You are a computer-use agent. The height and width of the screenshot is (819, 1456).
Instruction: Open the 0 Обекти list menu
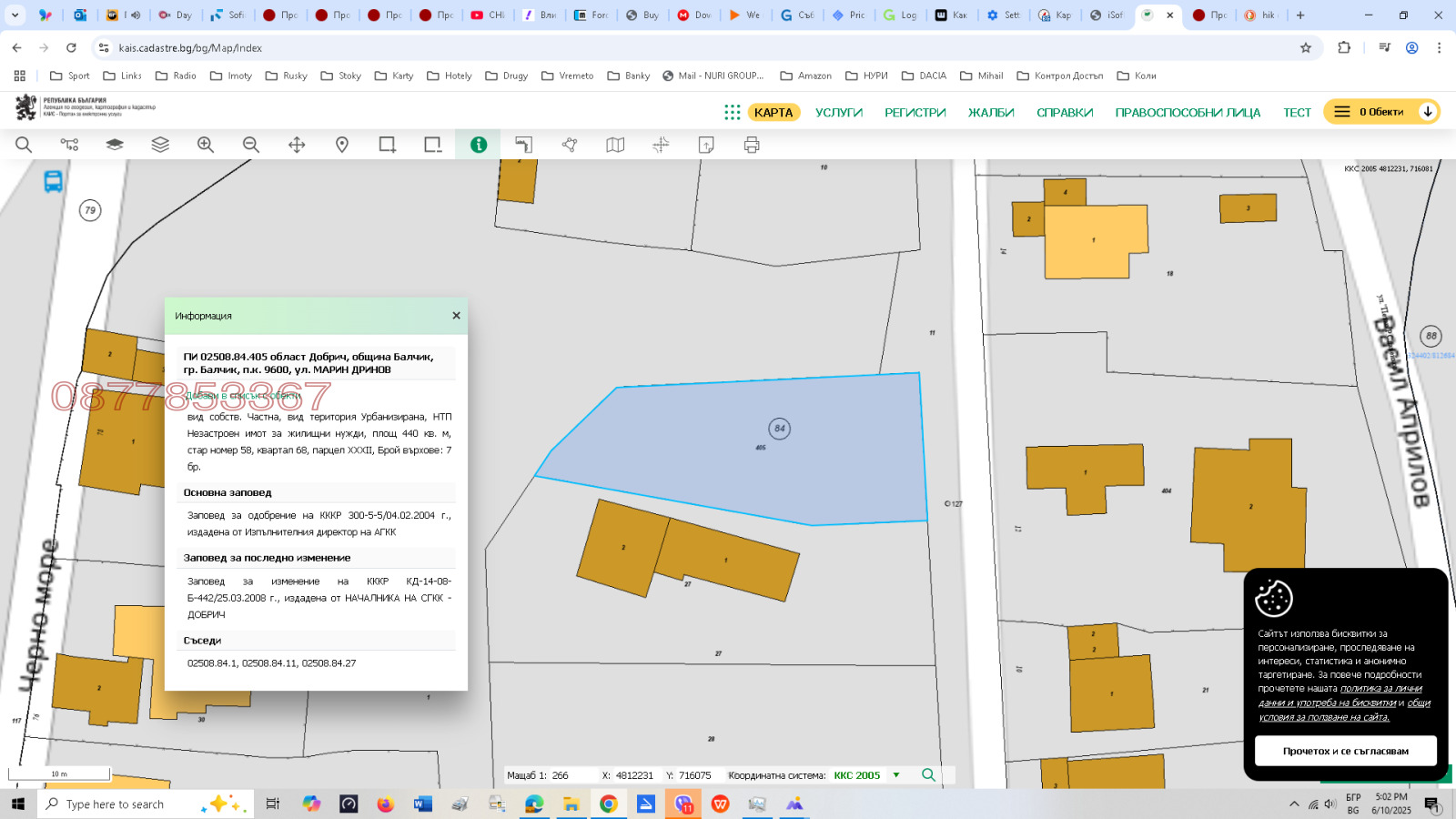pyautogui.click(x=1342, y=112)
